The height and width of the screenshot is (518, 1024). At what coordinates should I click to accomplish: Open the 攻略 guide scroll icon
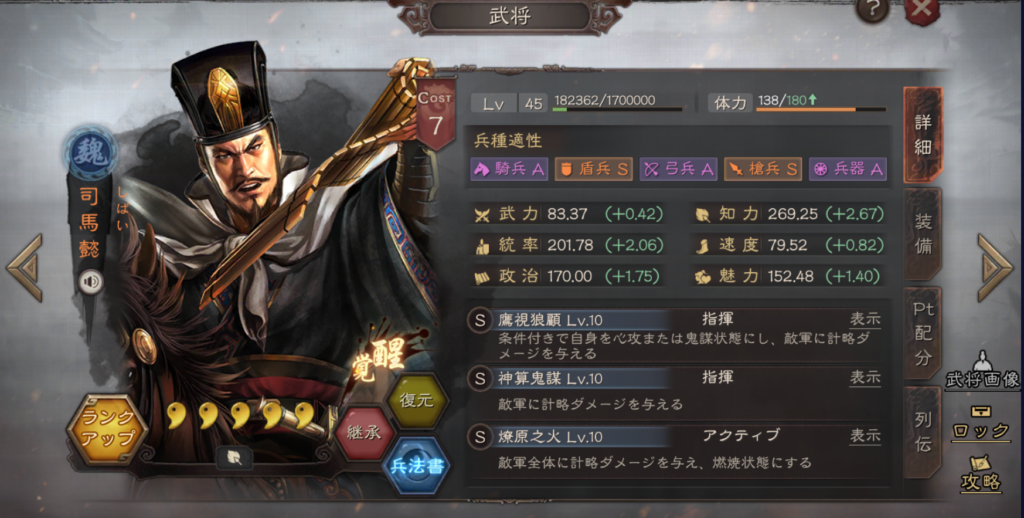pos(981,474)
